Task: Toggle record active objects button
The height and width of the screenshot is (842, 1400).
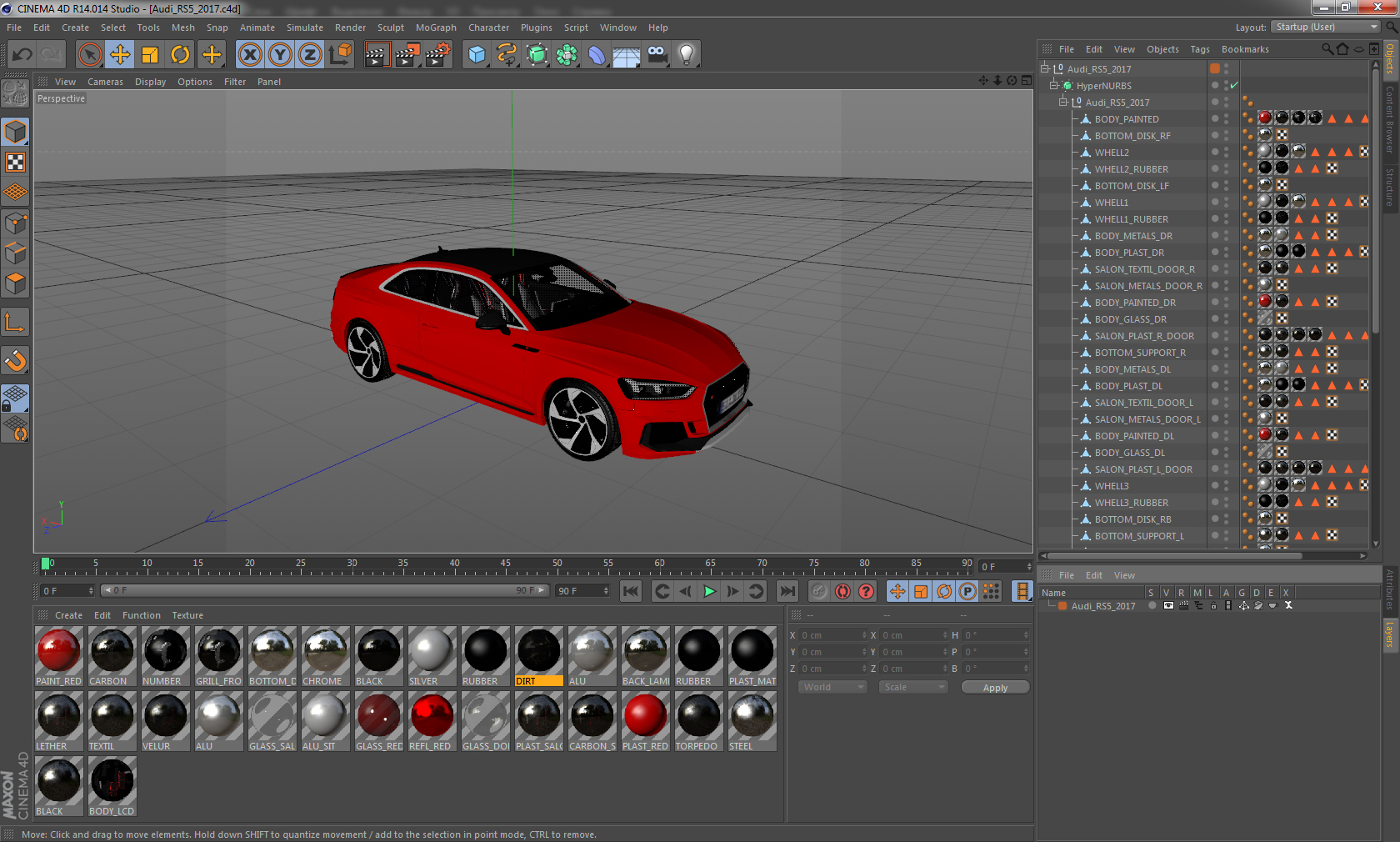Action: pyautogui.click(x=819, y=591)
